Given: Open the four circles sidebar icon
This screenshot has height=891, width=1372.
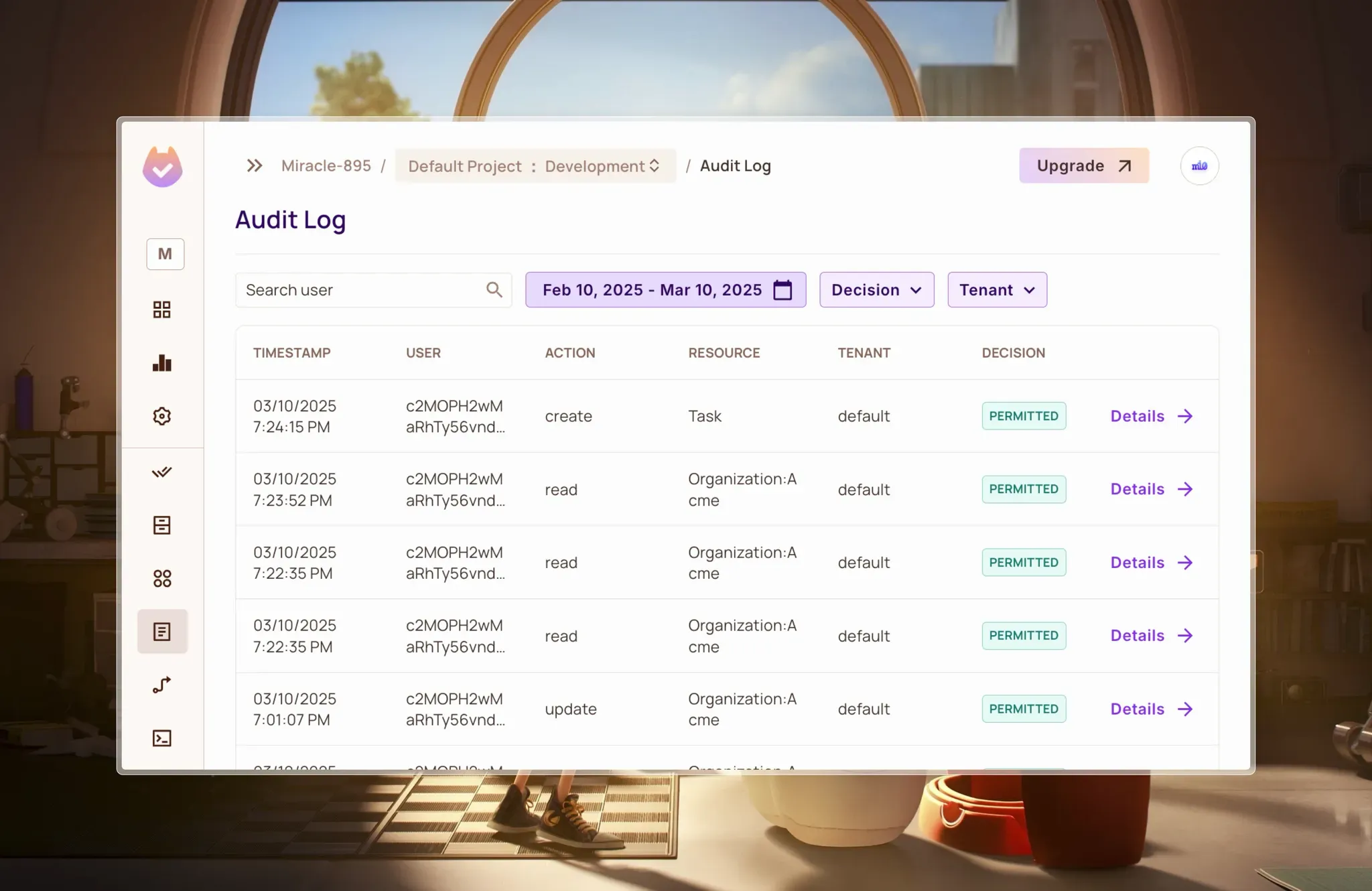Looking at the screenshot, I should point(162,578).
